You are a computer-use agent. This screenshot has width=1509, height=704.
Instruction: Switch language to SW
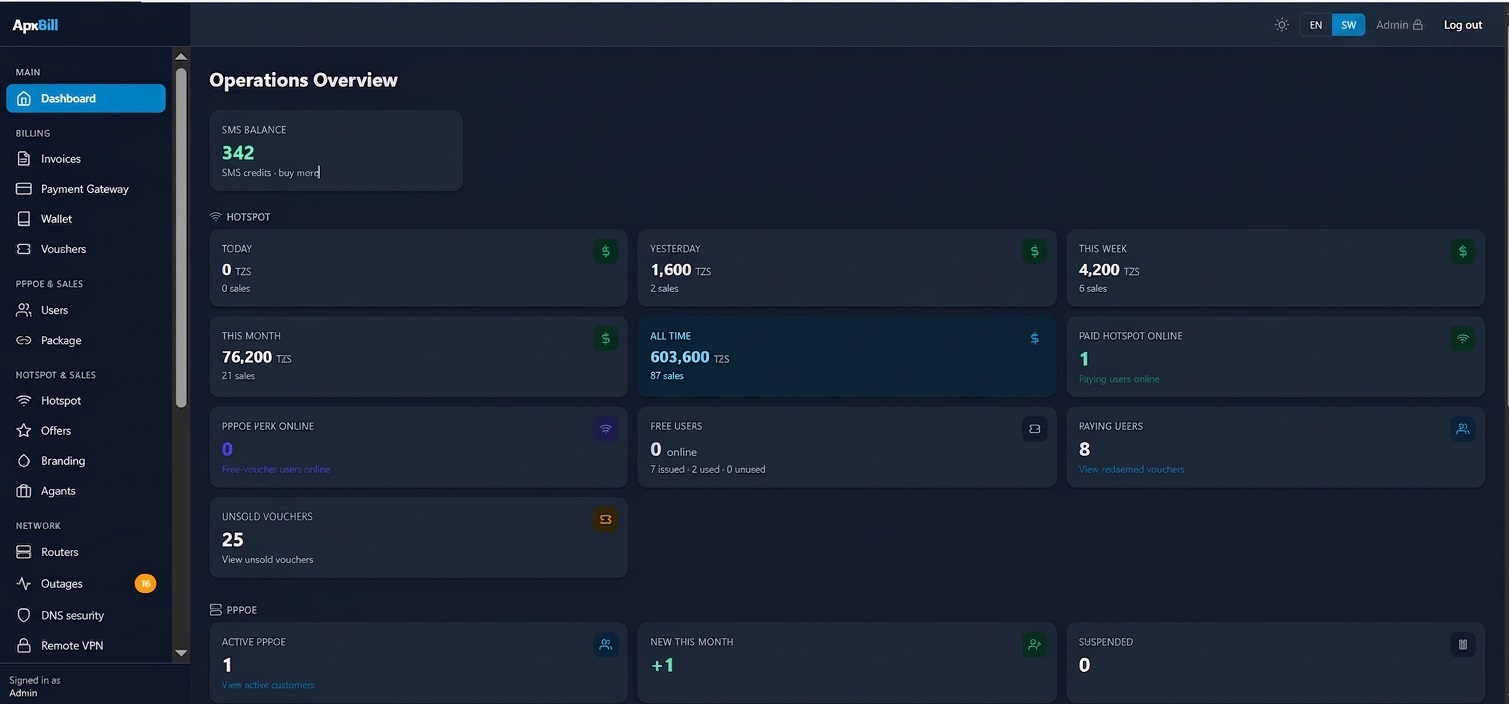(x=1348, y=25)
